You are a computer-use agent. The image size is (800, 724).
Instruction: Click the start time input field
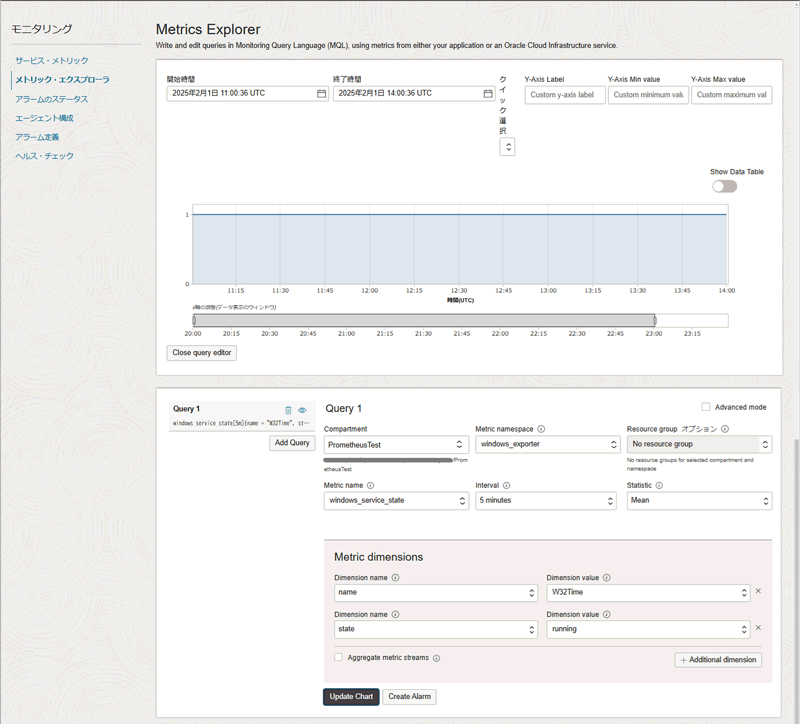coord(247,93)
